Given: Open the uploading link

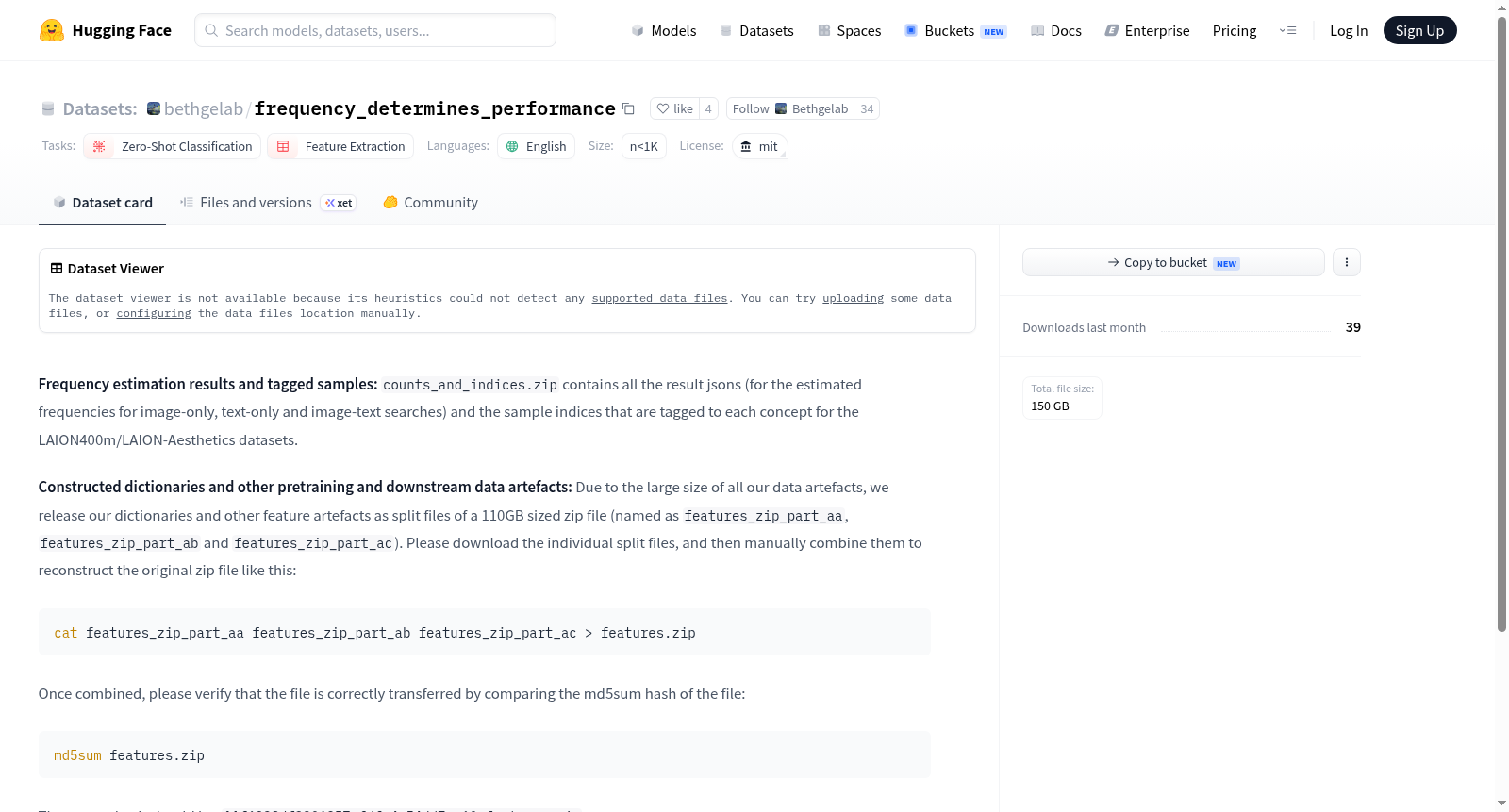Looking at the screenshot, I should [x=853, y=298].
